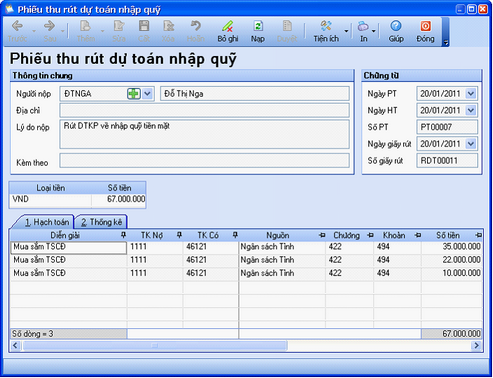Screen dimensions: 493x378
Task: Select amount cell 67.000.000 in currency table
Action: click(119, 199)
